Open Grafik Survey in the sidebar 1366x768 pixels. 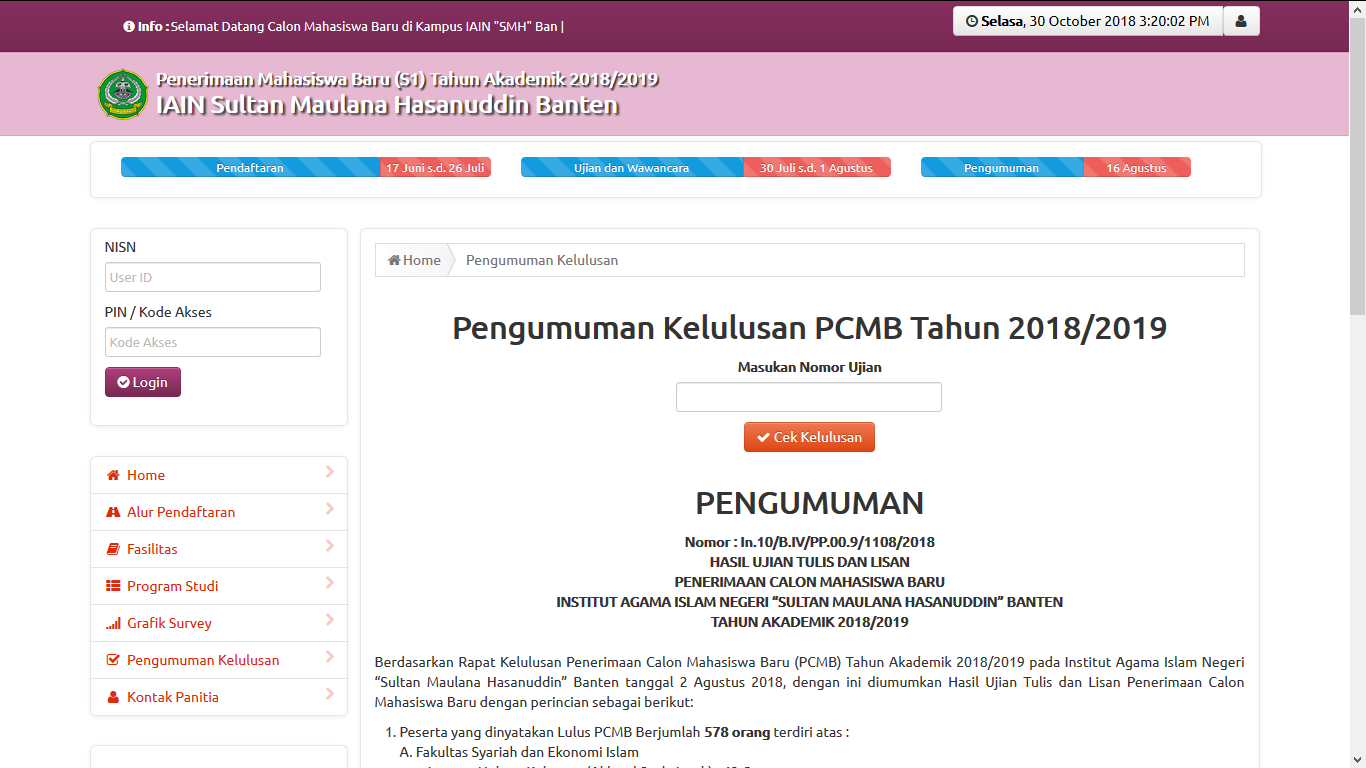219,623
